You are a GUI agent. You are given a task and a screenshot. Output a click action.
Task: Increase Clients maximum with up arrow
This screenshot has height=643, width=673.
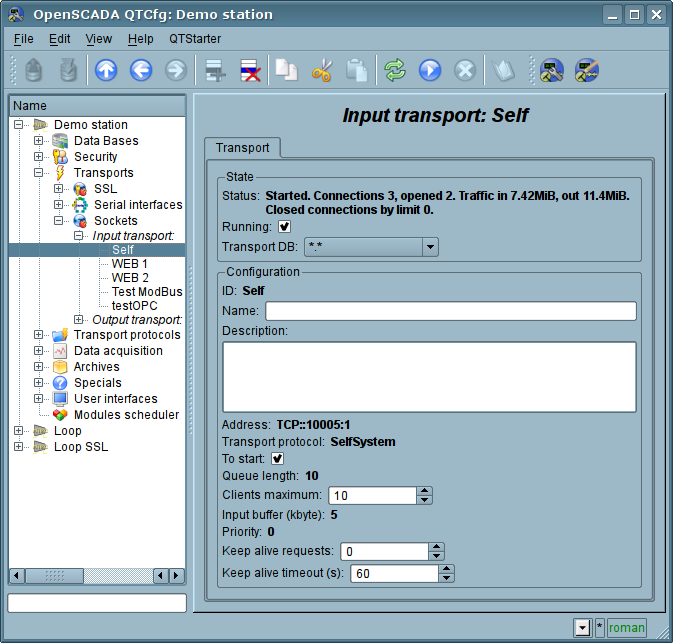(424, 491)
